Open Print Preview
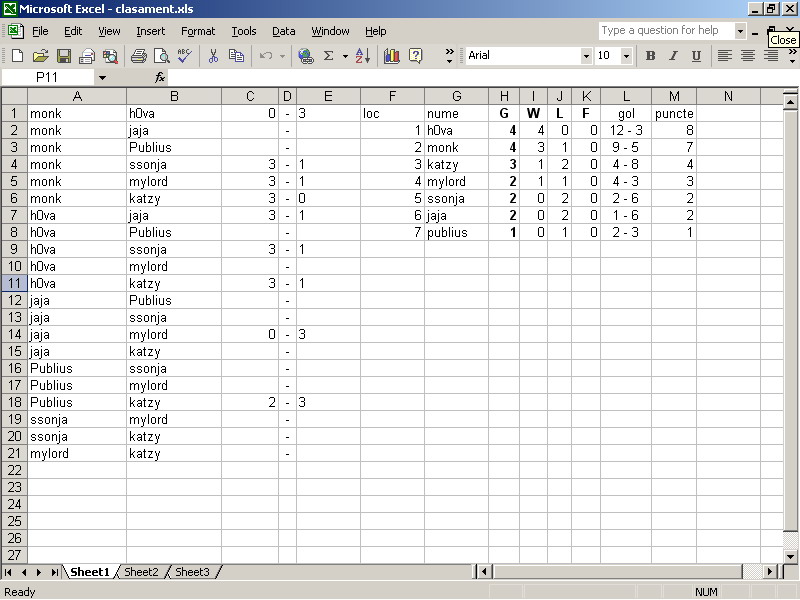Viewport: 800px width, 600px height. coord(161,56)
